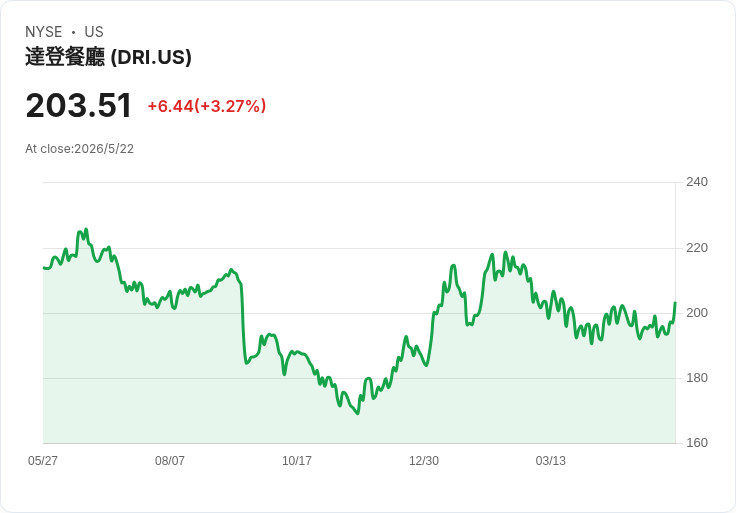
Task: Click the At close:2026/5/22 timestamp
Action: click(79, 149)
